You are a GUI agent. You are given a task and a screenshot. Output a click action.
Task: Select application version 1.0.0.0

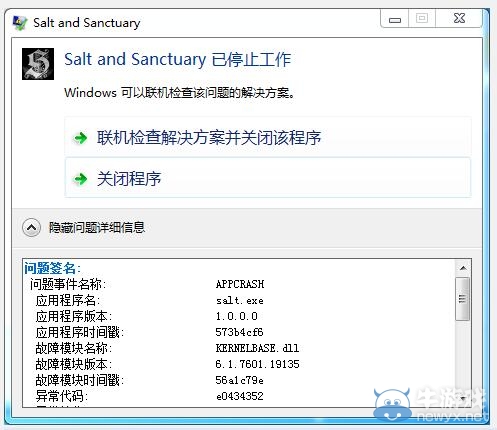pos(237,316)
